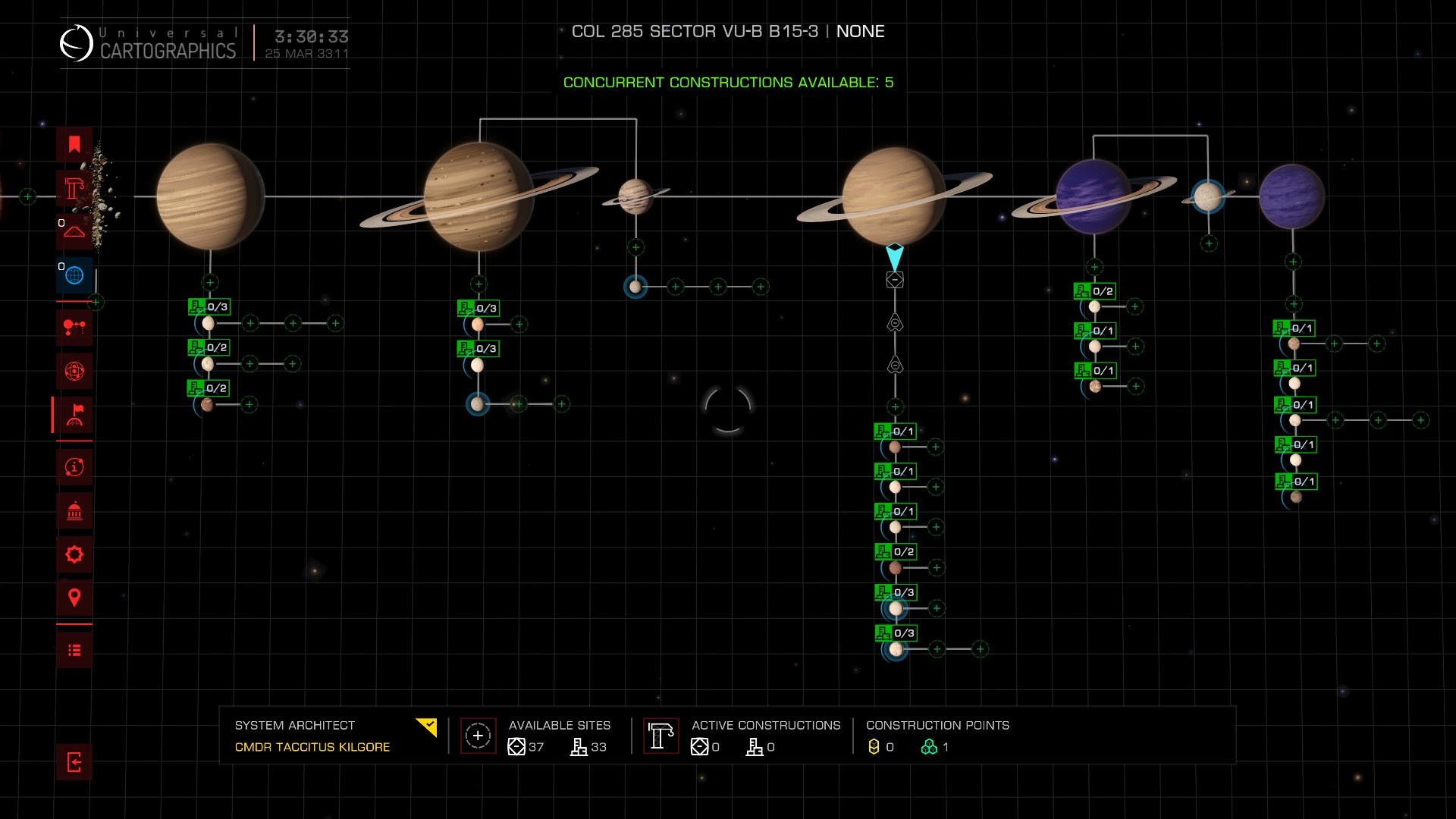Click the Active Constructions crane icon
1456x819 pixels.
tap(661, 736)
